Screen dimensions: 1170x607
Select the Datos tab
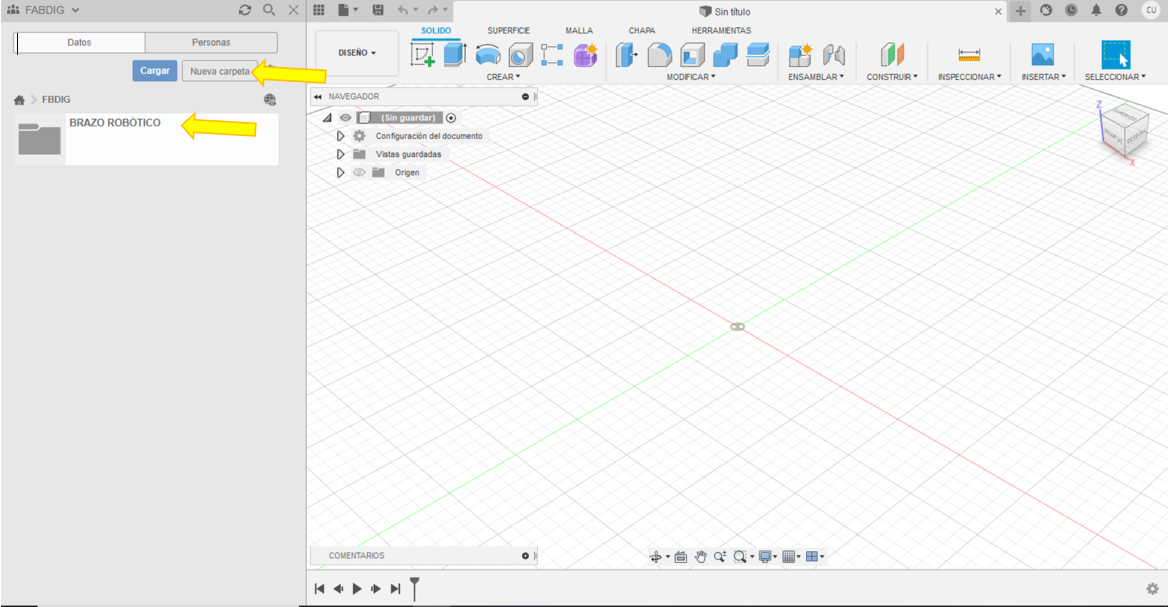coord(79,43)
